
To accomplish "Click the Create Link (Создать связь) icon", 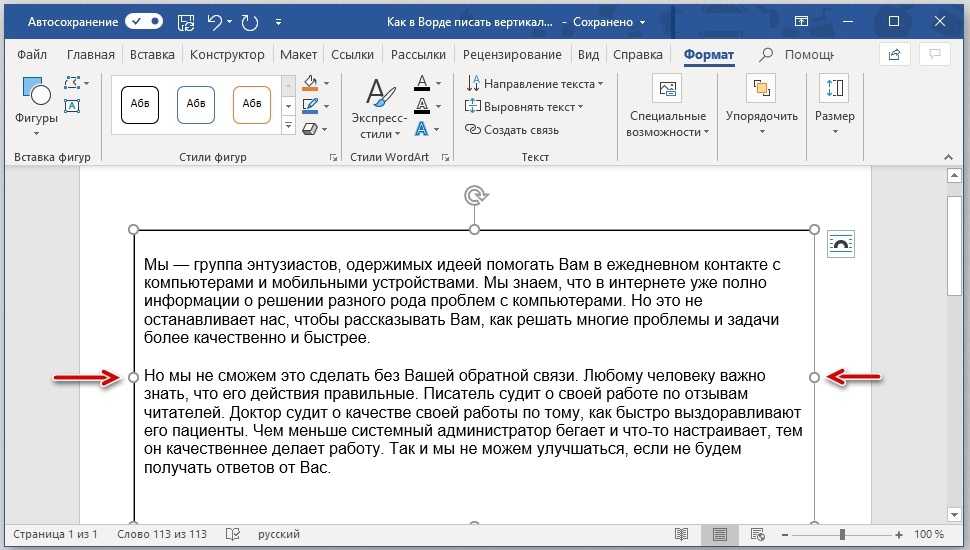I will (474, 130).
